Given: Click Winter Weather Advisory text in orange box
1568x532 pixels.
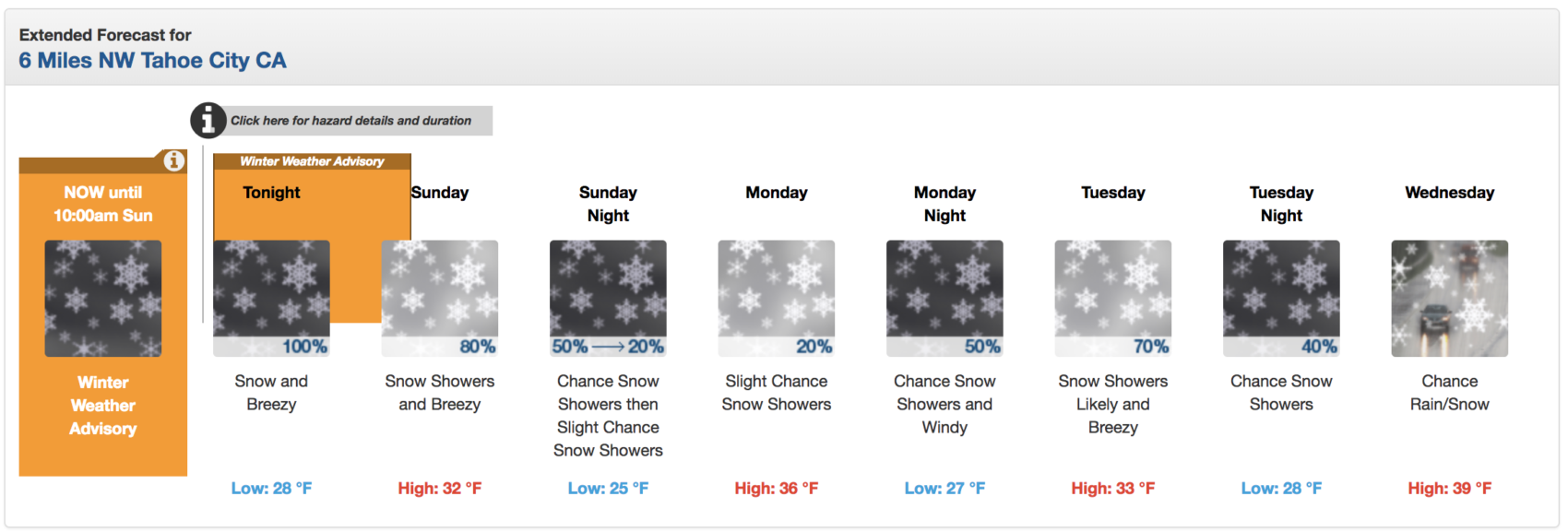Looking at the screenshot, I should [x=103, y=406].
